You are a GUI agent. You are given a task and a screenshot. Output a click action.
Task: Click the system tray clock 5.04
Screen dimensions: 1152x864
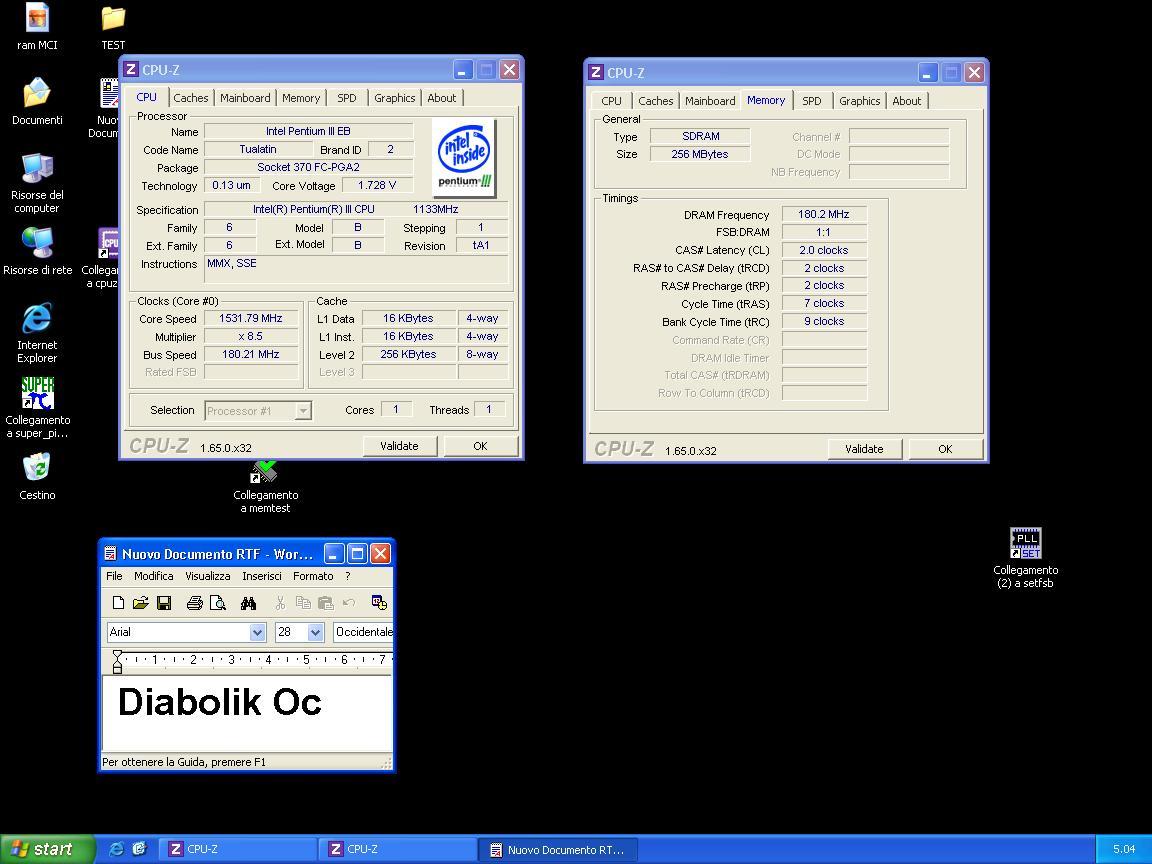(1124, 849)
